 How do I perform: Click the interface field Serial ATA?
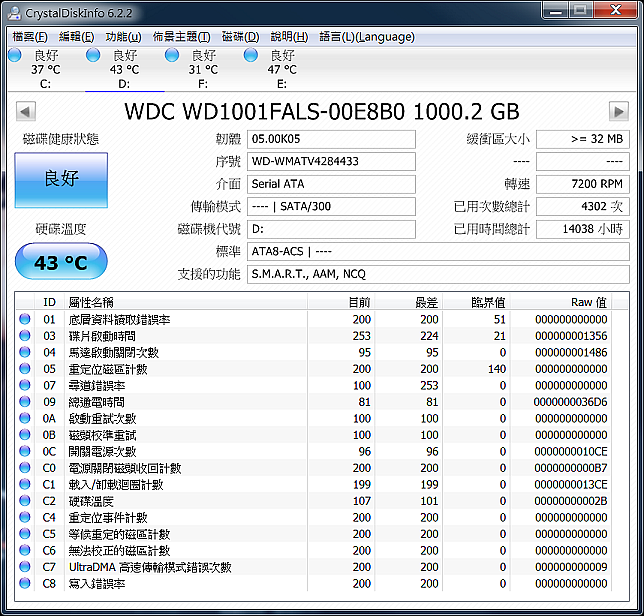[x=331, y=184]
